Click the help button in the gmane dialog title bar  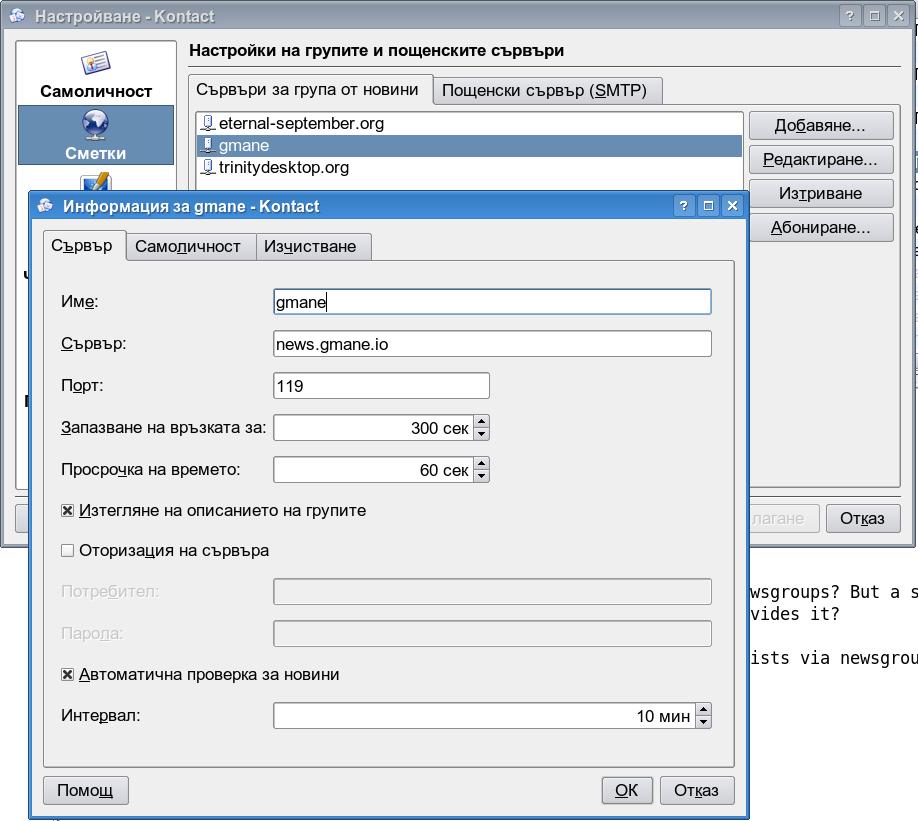pos(683,206)
